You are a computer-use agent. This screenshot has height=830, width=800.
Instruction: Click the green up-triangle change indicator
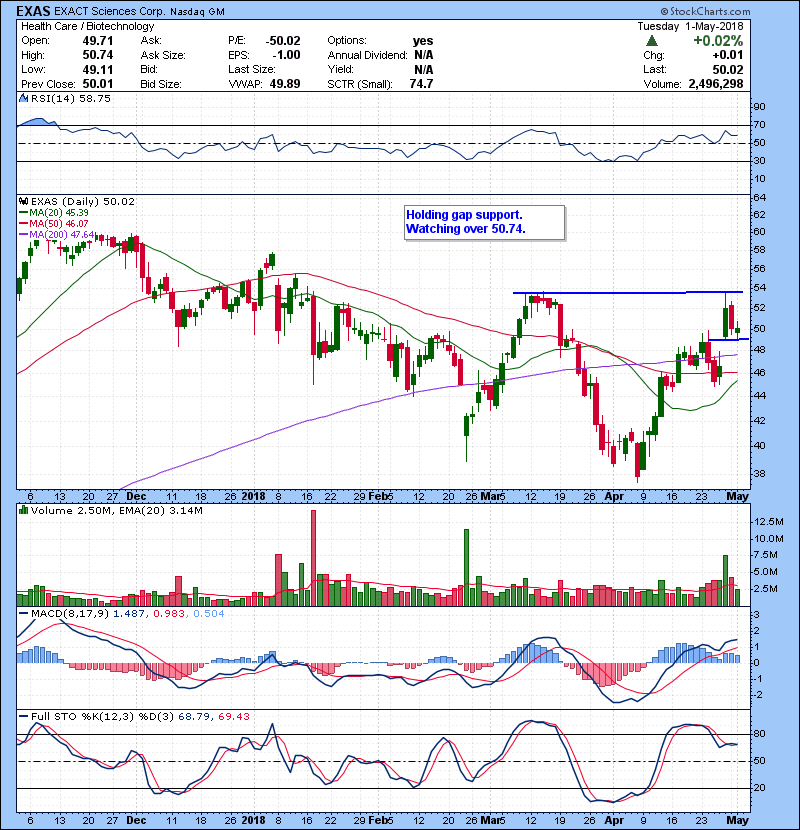pos(652,41)
